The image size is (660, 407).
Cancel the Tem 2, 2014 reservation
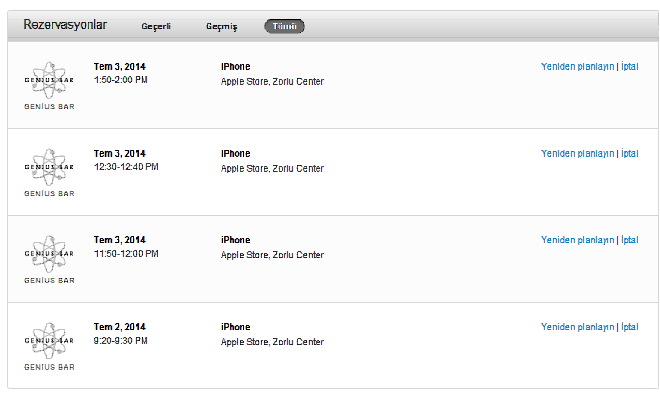click(x=630, y=327)
